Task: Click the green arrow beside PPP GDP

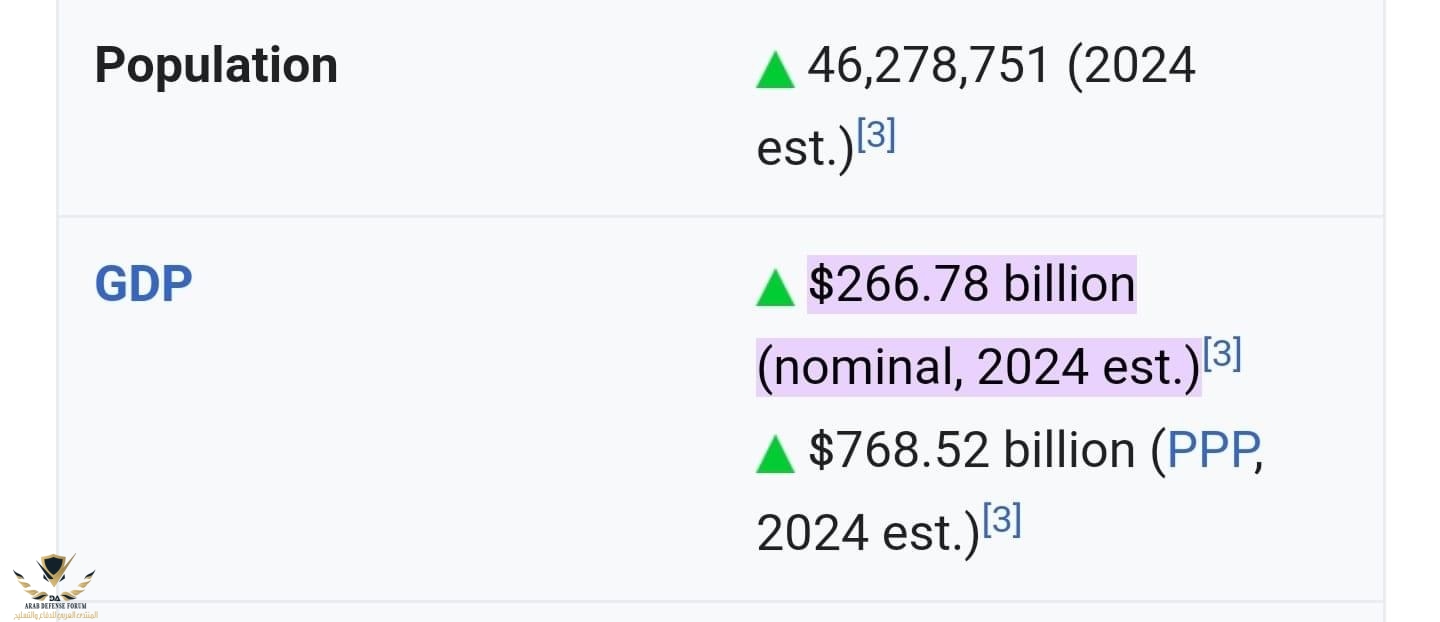Action: 775,454
